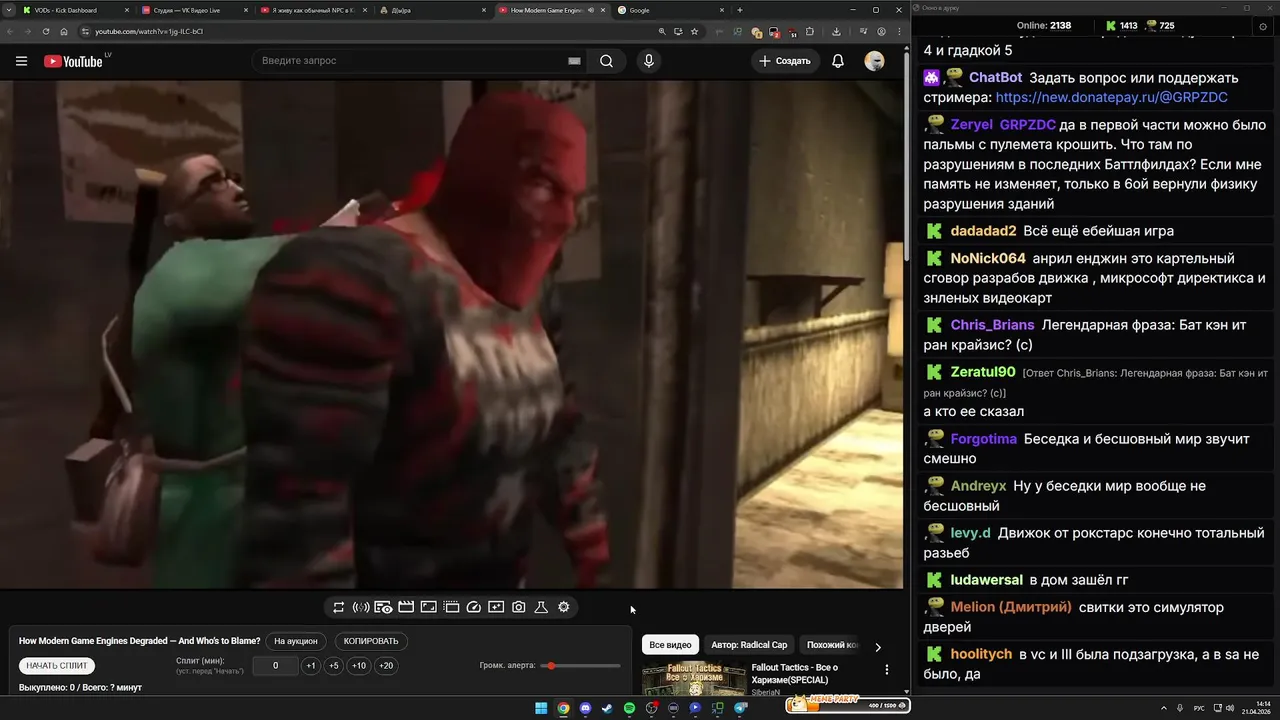Click the КОПИРОВАТЬ button
Screen dimensions: 1280x720
[371, 641]
